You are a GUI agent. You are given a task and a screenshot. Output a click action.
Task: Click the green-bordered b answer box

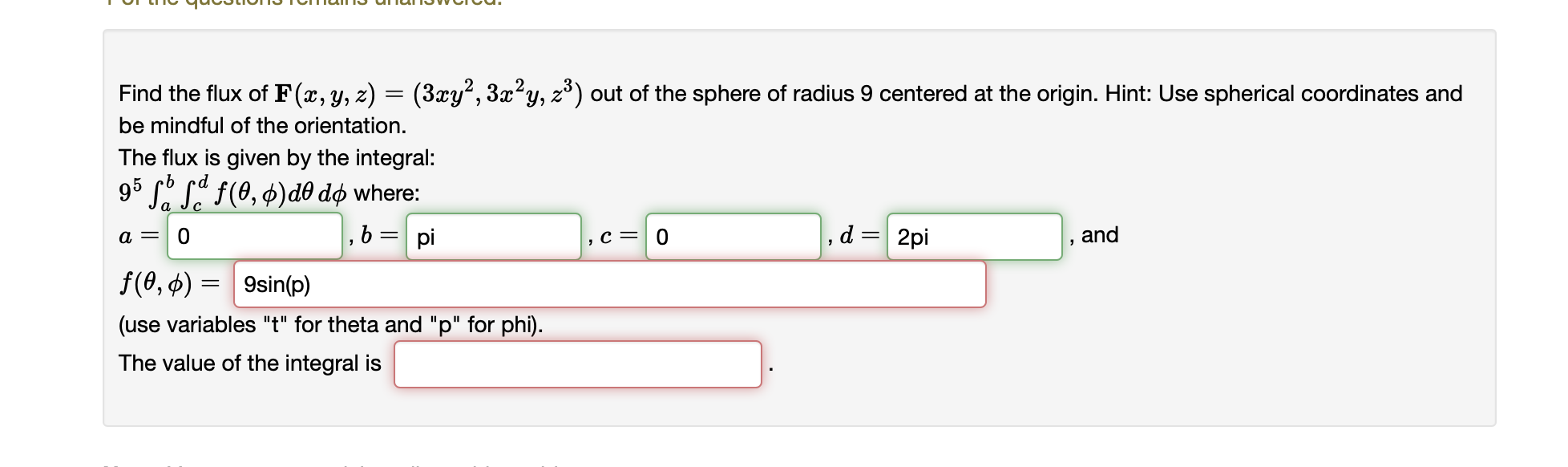[x=491, y=237]
